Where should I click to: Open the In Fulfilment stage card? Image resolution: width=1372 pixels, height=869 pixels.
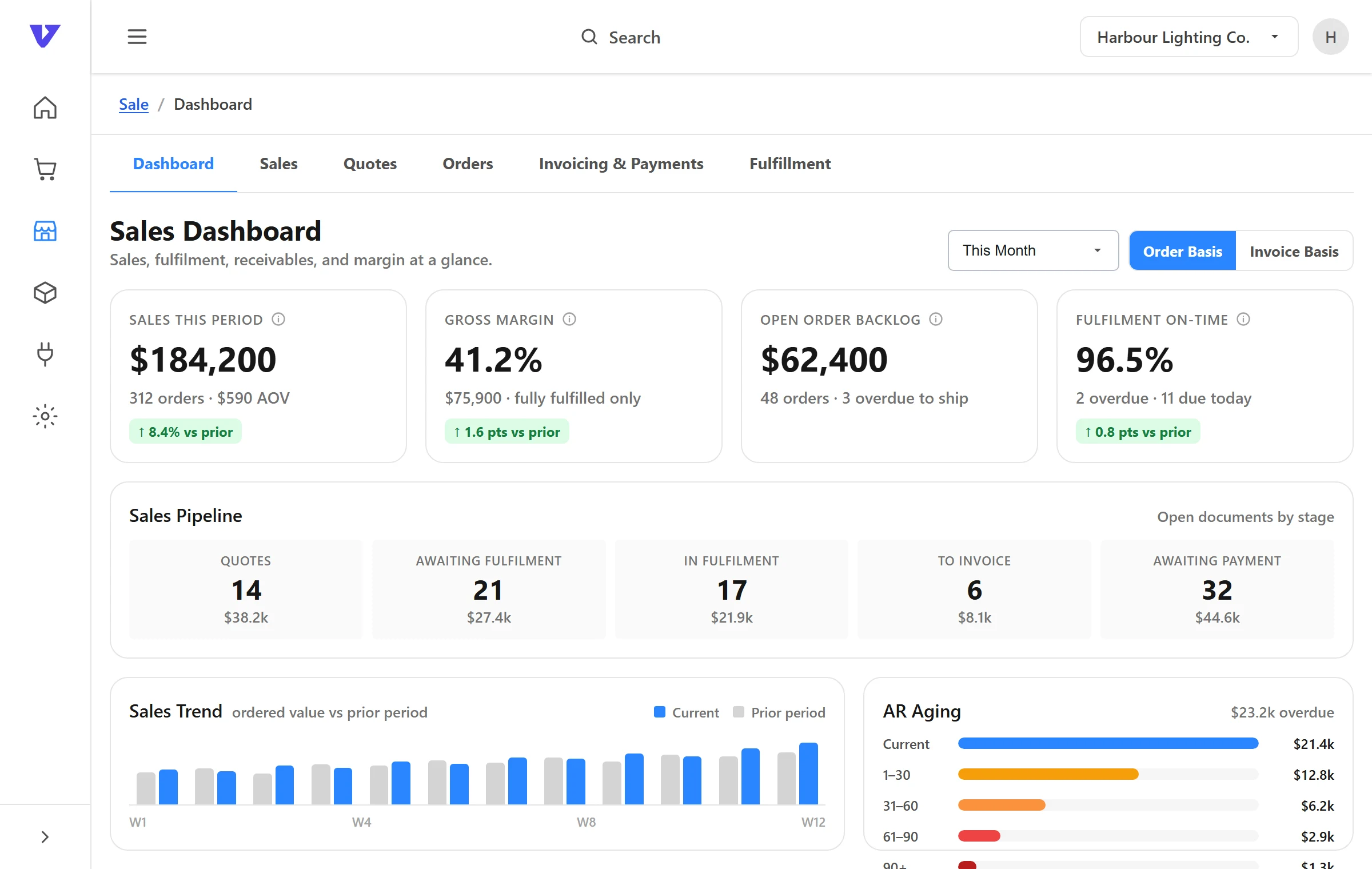point(732,589)
